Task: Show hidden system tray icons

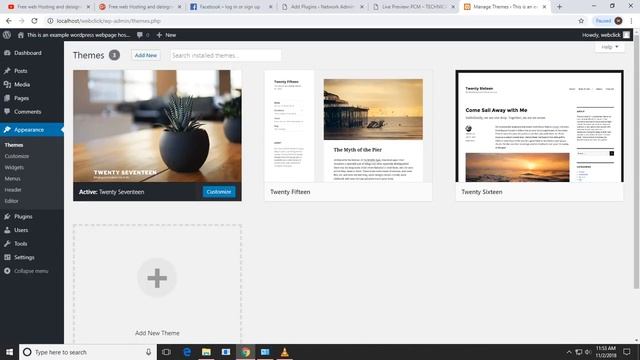Action: (569, 352)
